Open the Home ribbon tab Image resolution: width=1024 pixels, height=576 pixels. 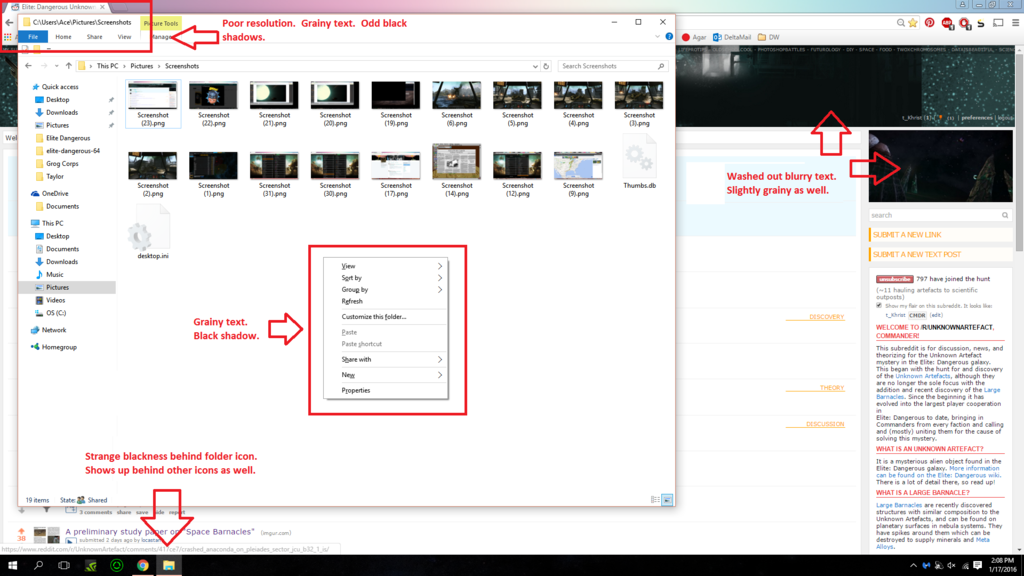(63, 37)
